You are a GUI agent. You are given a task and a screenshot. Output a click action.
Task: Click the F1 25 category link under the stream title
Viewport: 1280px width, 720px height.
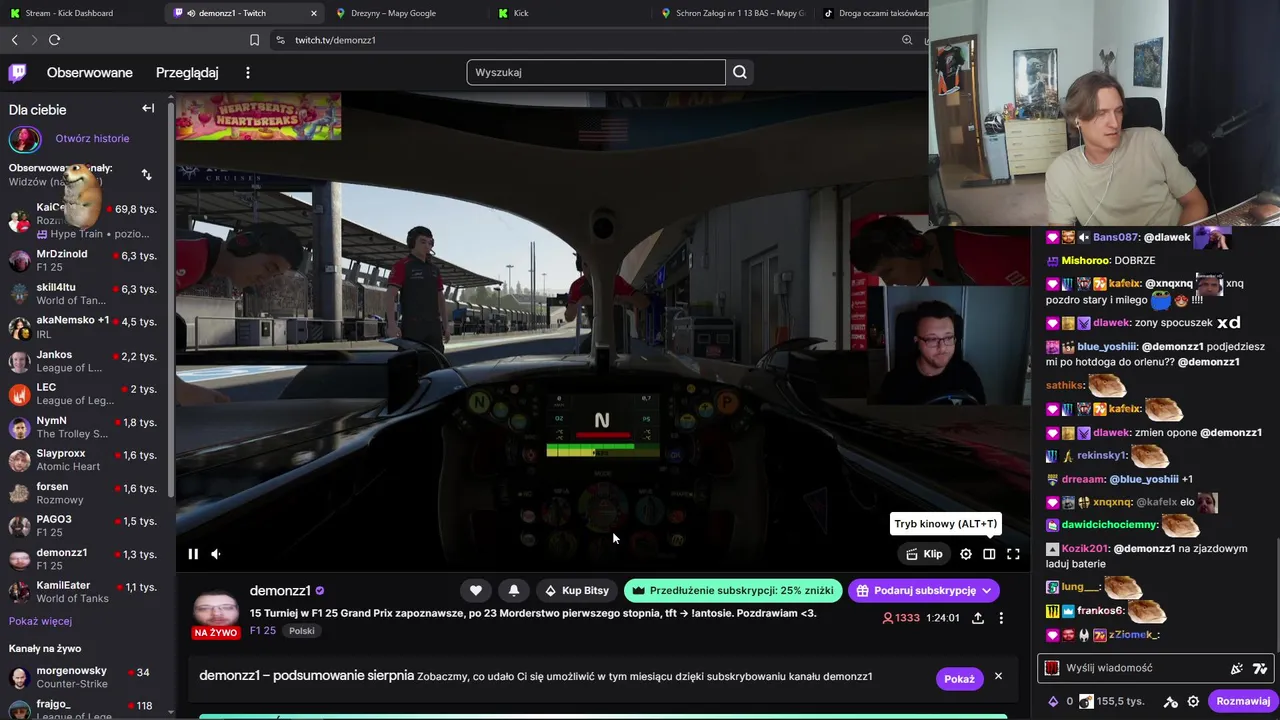point(263,631)
